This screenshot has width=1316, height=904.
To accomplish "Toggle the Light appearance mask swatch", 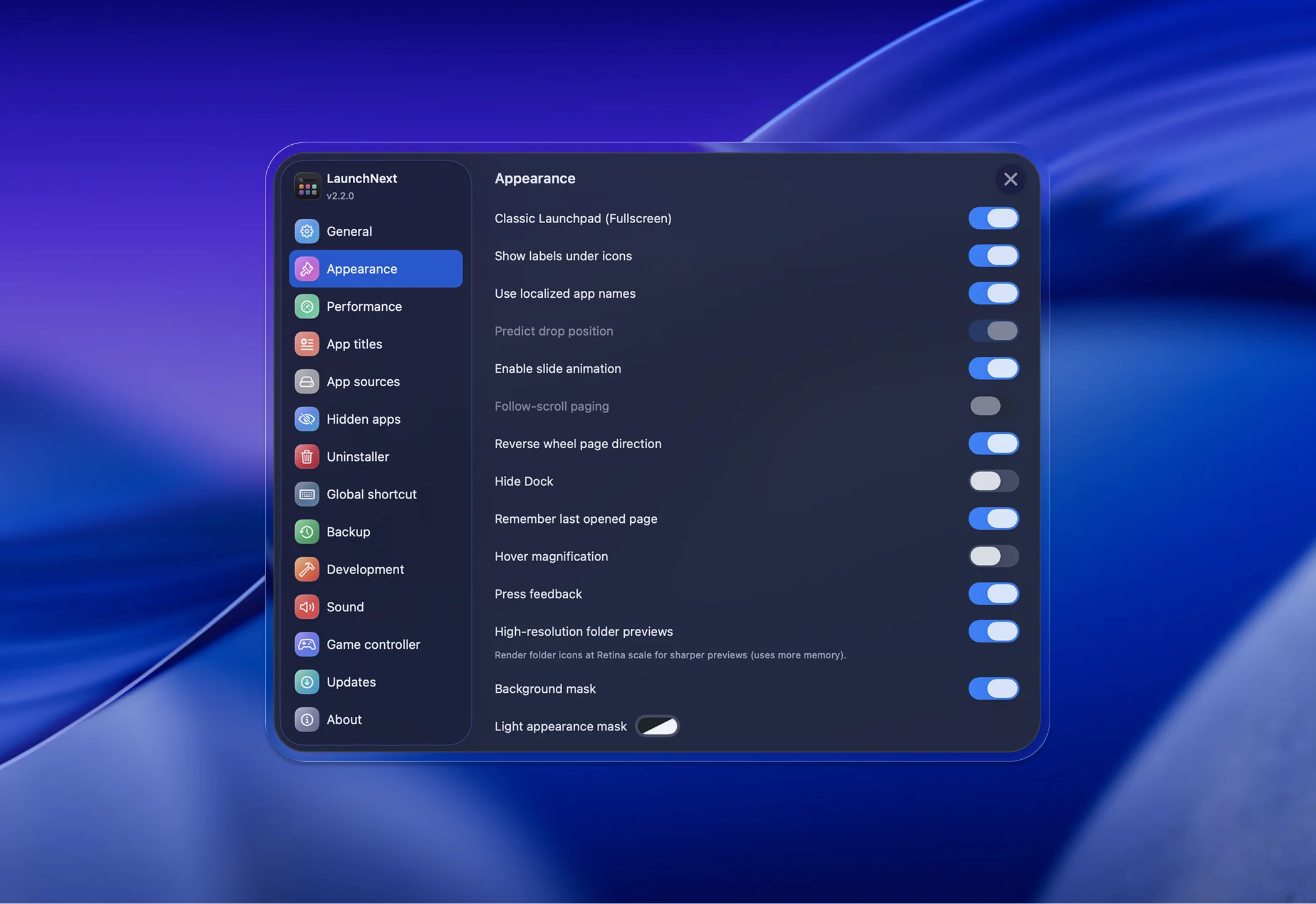I will point(657,726).
